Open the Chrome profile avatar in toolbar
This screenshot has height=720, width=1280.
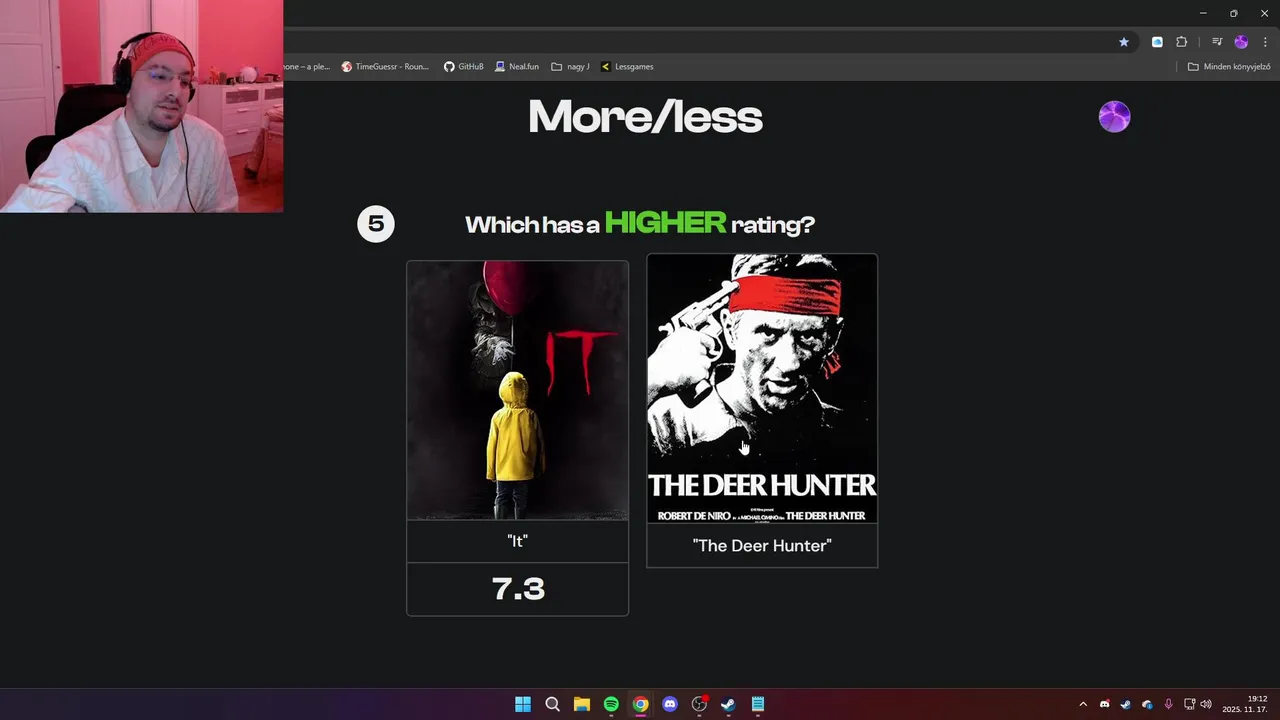1241,42
